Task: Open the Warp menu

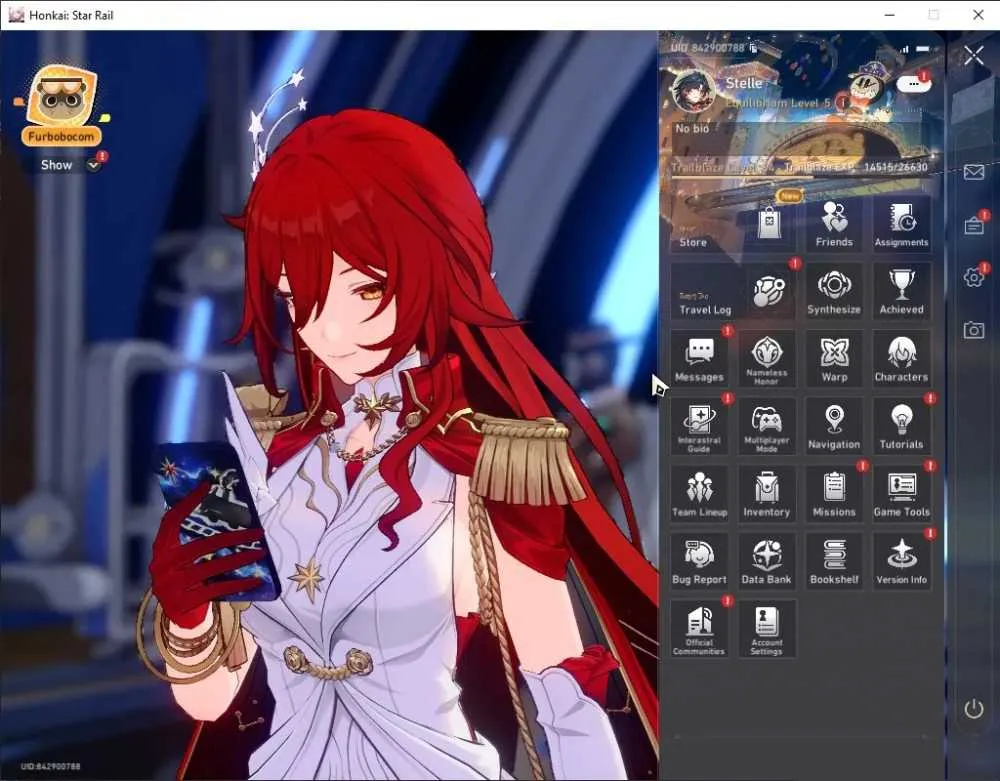Action: pos(834,360)
